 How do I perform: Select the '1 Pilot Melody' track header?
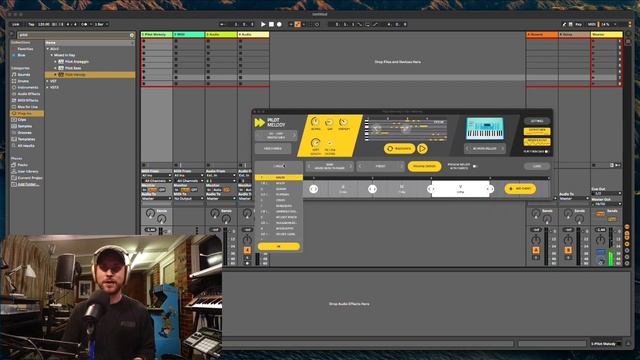pos(157,35)
